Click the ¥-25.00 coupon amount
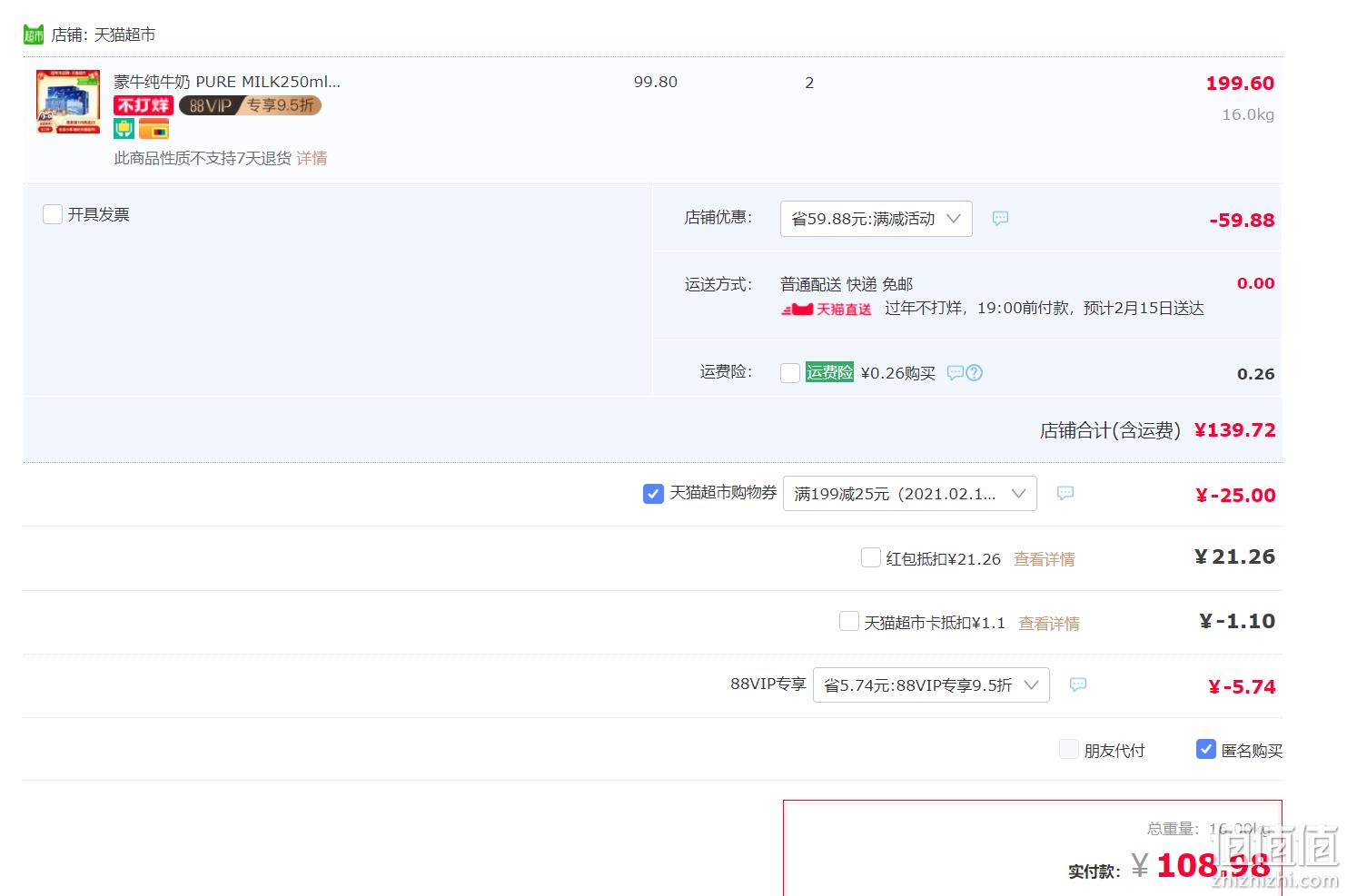Screen dimensions: 1347x896 click(x=1235, y=496)
